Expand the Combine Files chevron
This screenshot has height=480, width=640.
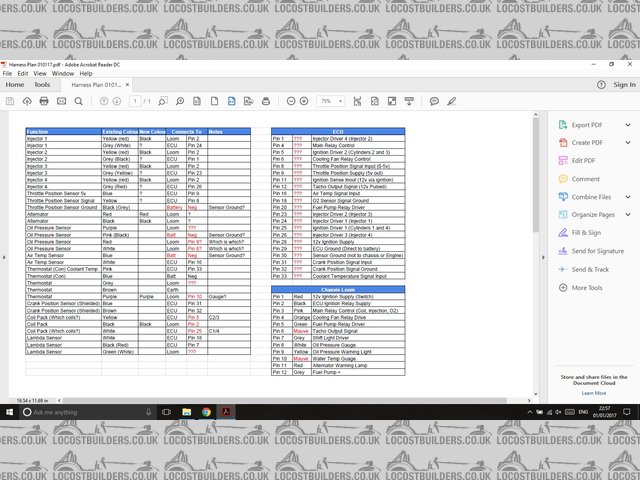pyautogui.click(x=628, y=197)
